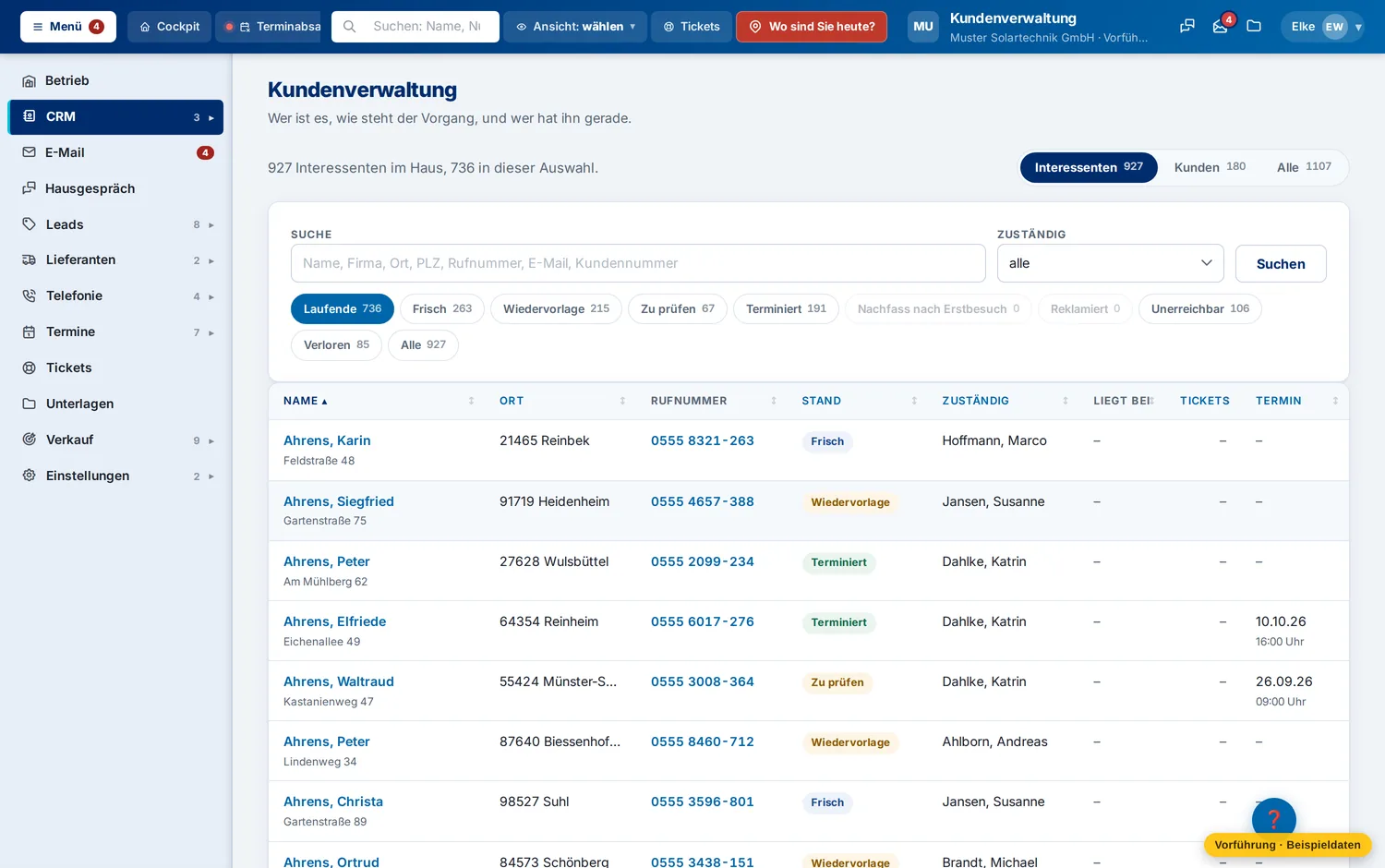Click the sort icon of the Name column
Screen dimensions: 1385x868
tap(471, 401)
